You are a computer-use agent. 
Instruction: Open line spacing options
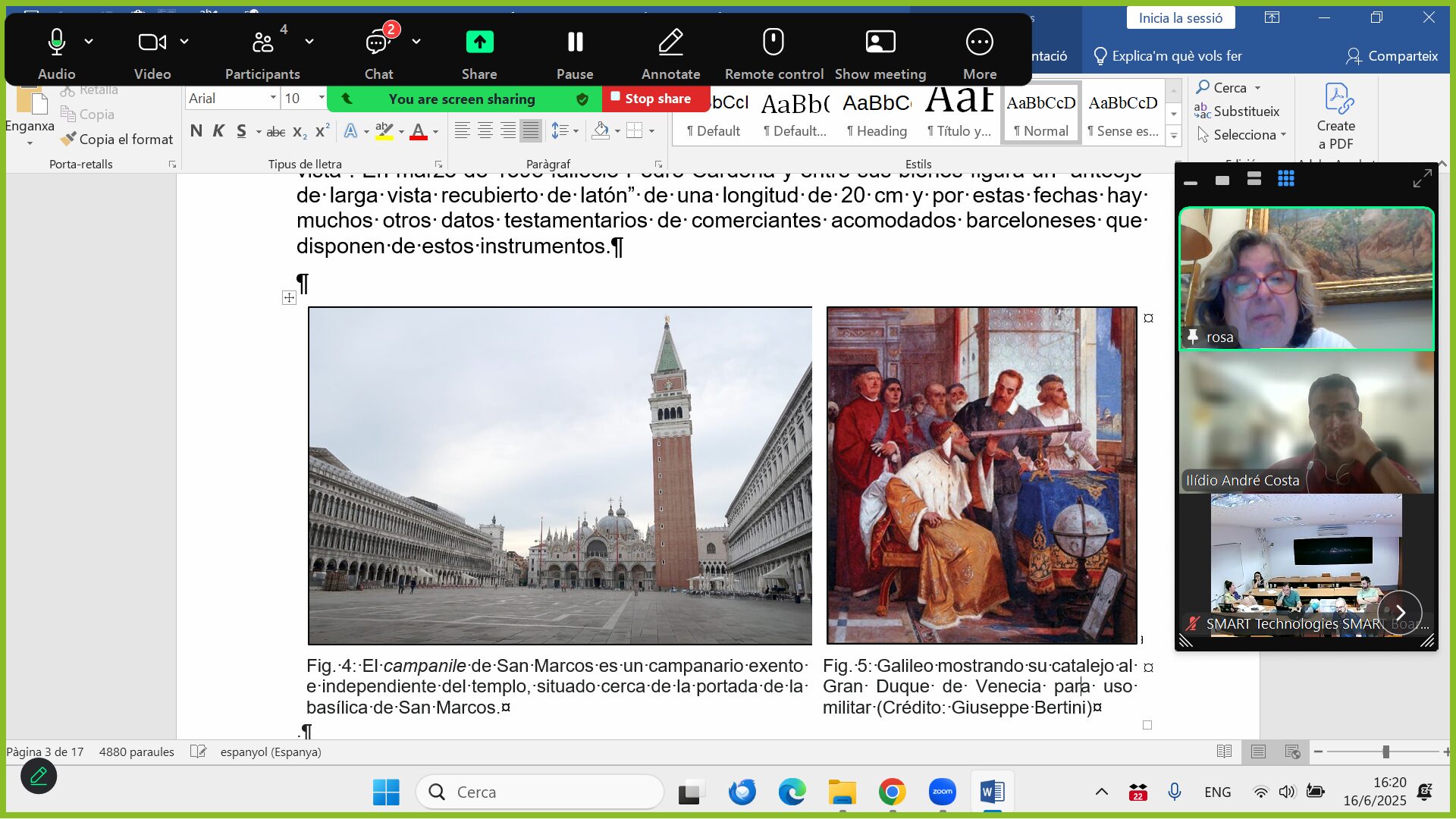(563, 130)
